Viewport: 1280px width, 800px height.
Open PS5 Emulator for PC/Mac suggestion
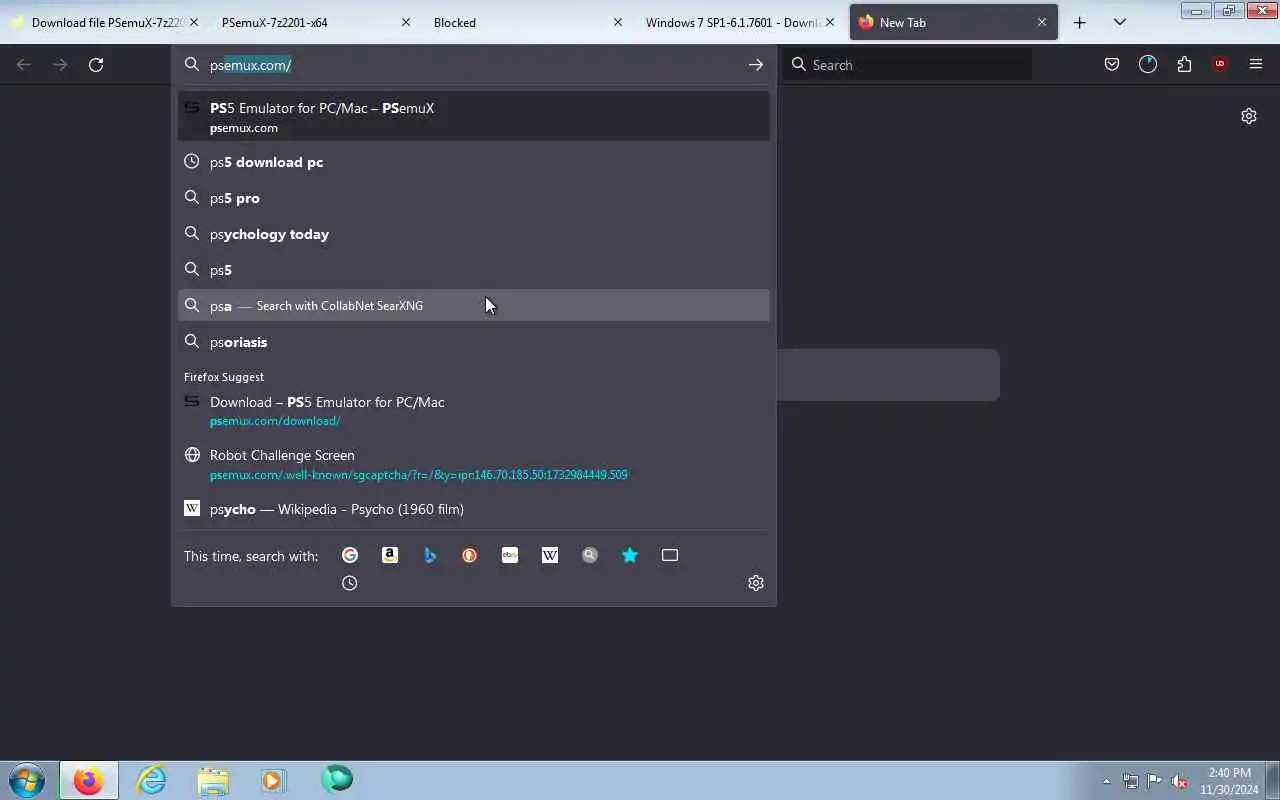click(x=474, y=117)
